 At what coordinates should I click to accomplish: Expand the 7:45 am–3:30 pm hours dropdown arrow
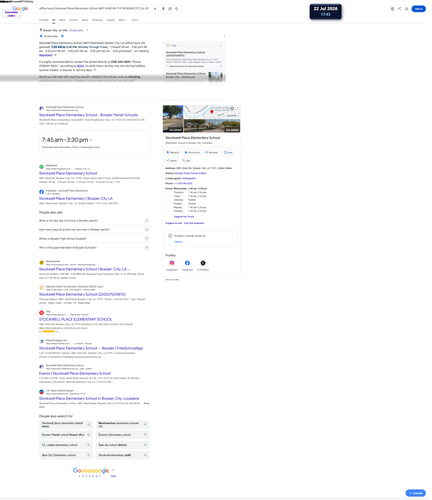click(x=91, y=140)
